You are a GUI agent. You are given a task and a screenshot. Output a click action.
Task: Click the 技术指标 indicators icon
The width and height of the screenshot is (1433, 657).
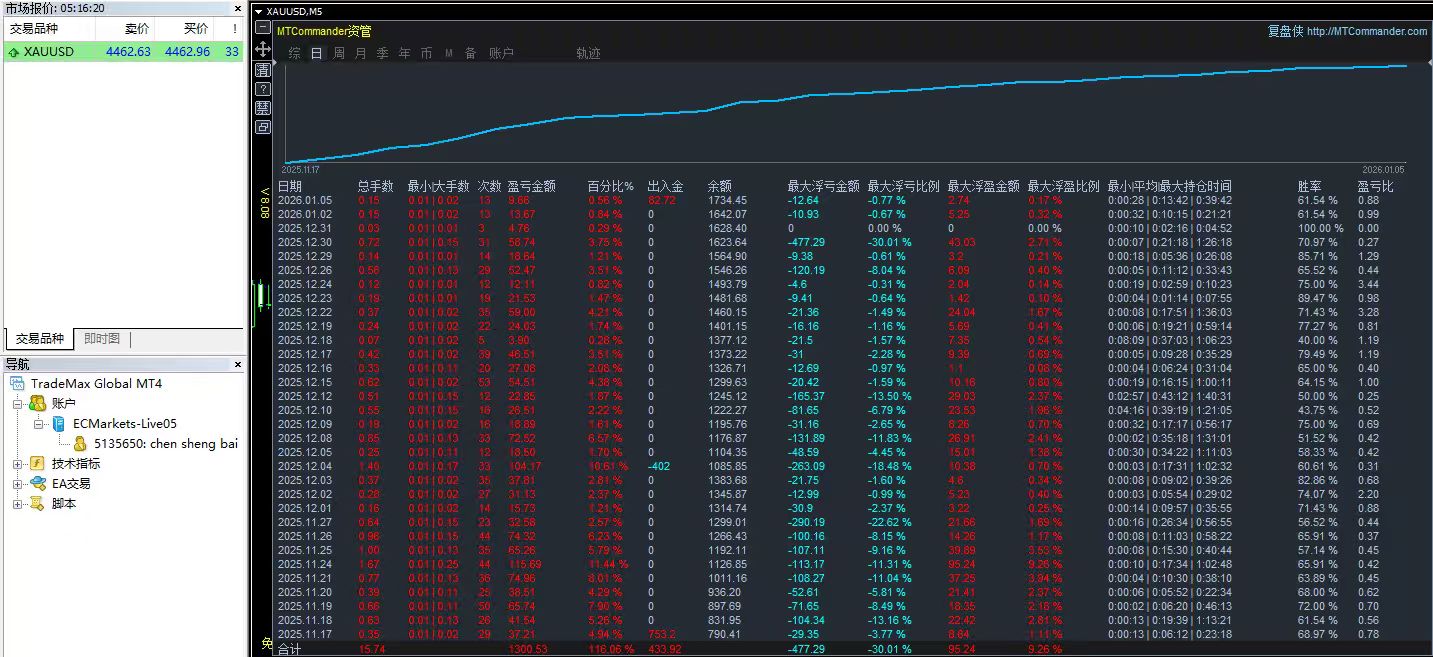coord(37,463)
